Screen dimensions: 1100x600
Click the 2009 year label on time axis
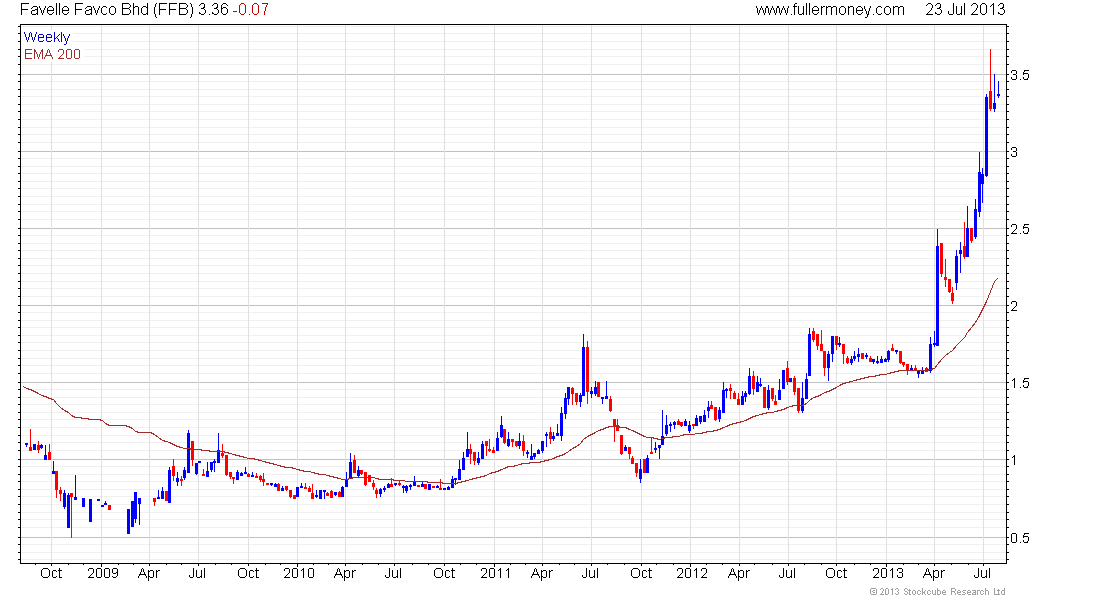[103, 573]
